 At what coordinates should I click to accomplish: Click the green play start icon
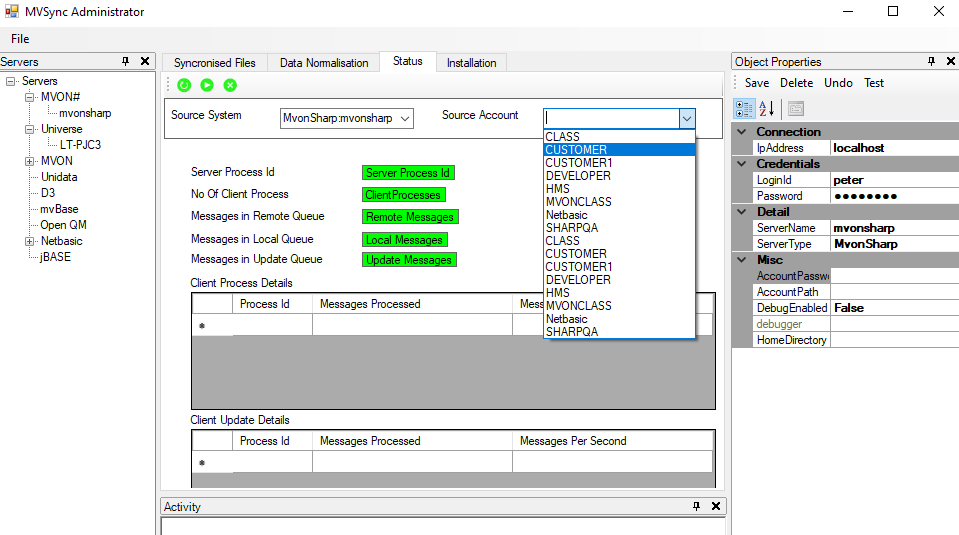pos(207,85)
